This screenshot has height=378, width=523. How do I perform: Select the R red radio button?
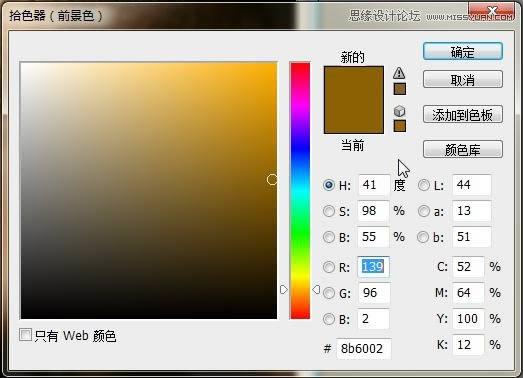(x=329, y=267)
